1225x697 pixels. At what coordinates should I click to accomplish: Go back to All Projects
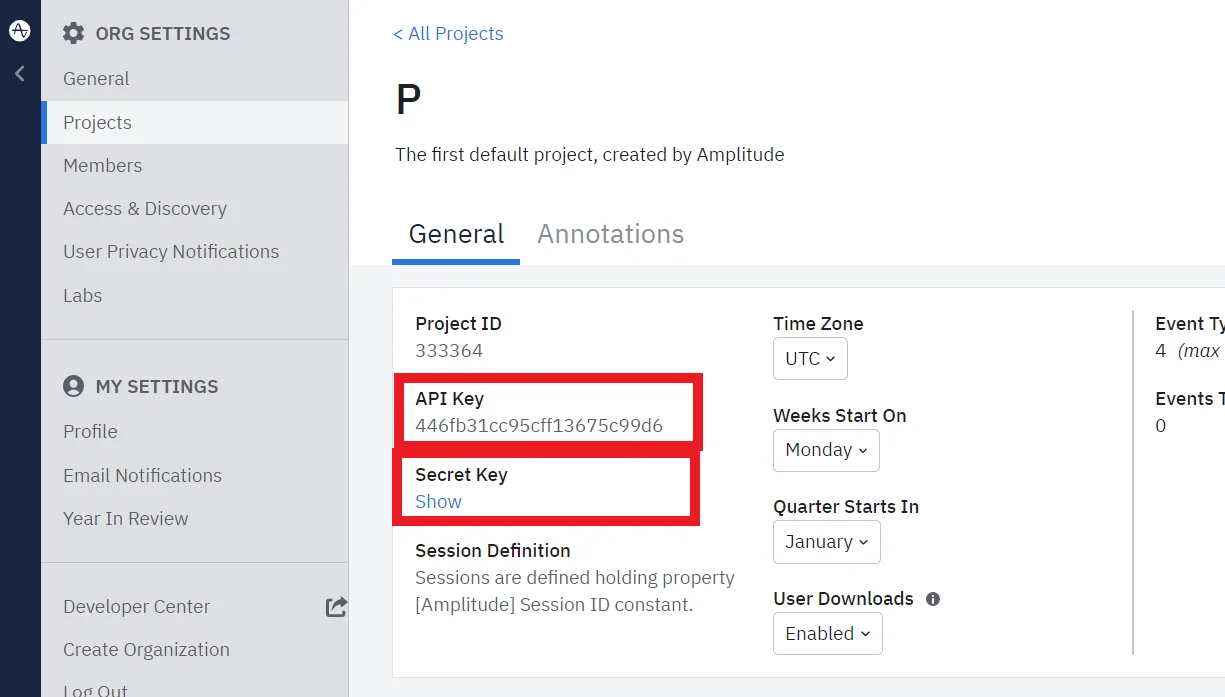click(448, 33)
